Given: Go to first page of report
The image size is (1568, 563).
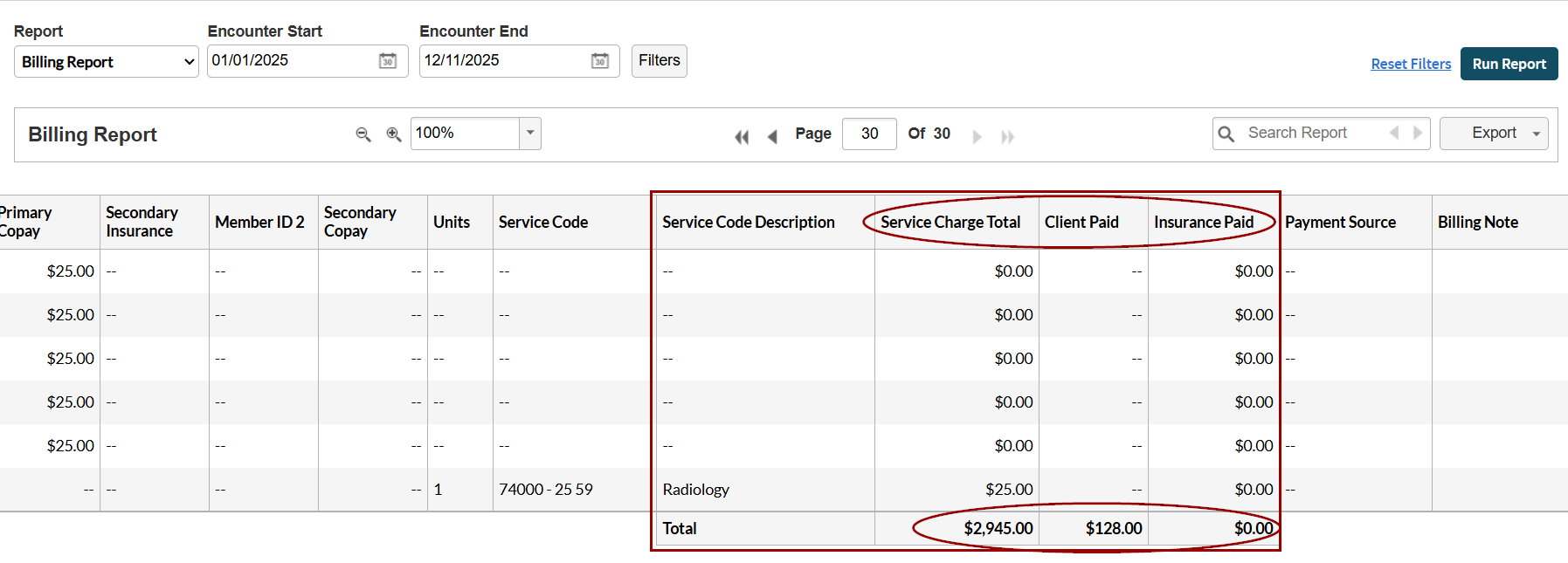Looking at the screenshot, I should (742, 136).
